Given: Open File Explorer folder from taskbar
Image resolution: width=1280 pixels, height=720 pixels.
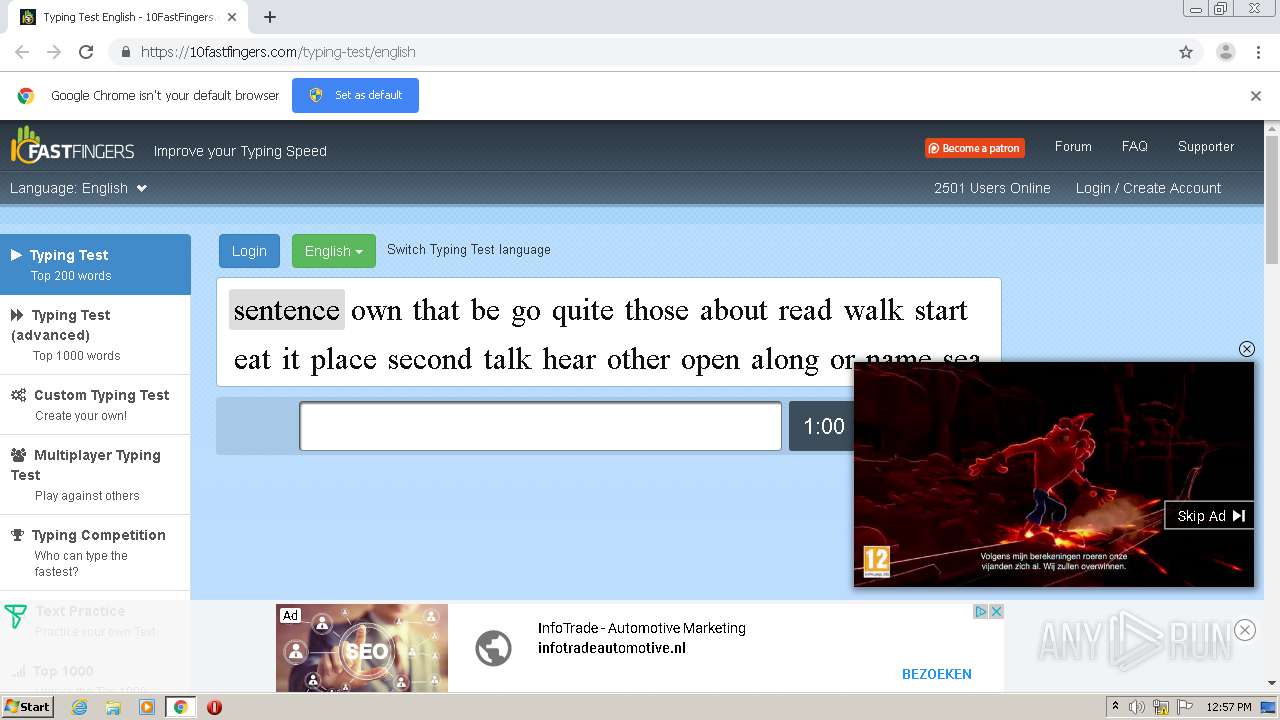Looking at the screenshot, I should click(113, 707).
